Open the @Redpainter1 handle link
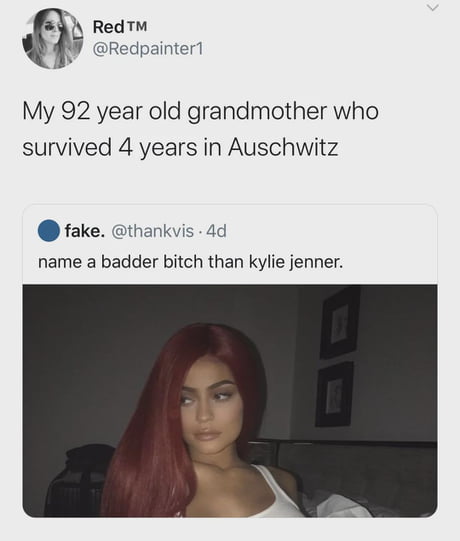The height and width of the screenshot is (541, 460). point(148,49)
